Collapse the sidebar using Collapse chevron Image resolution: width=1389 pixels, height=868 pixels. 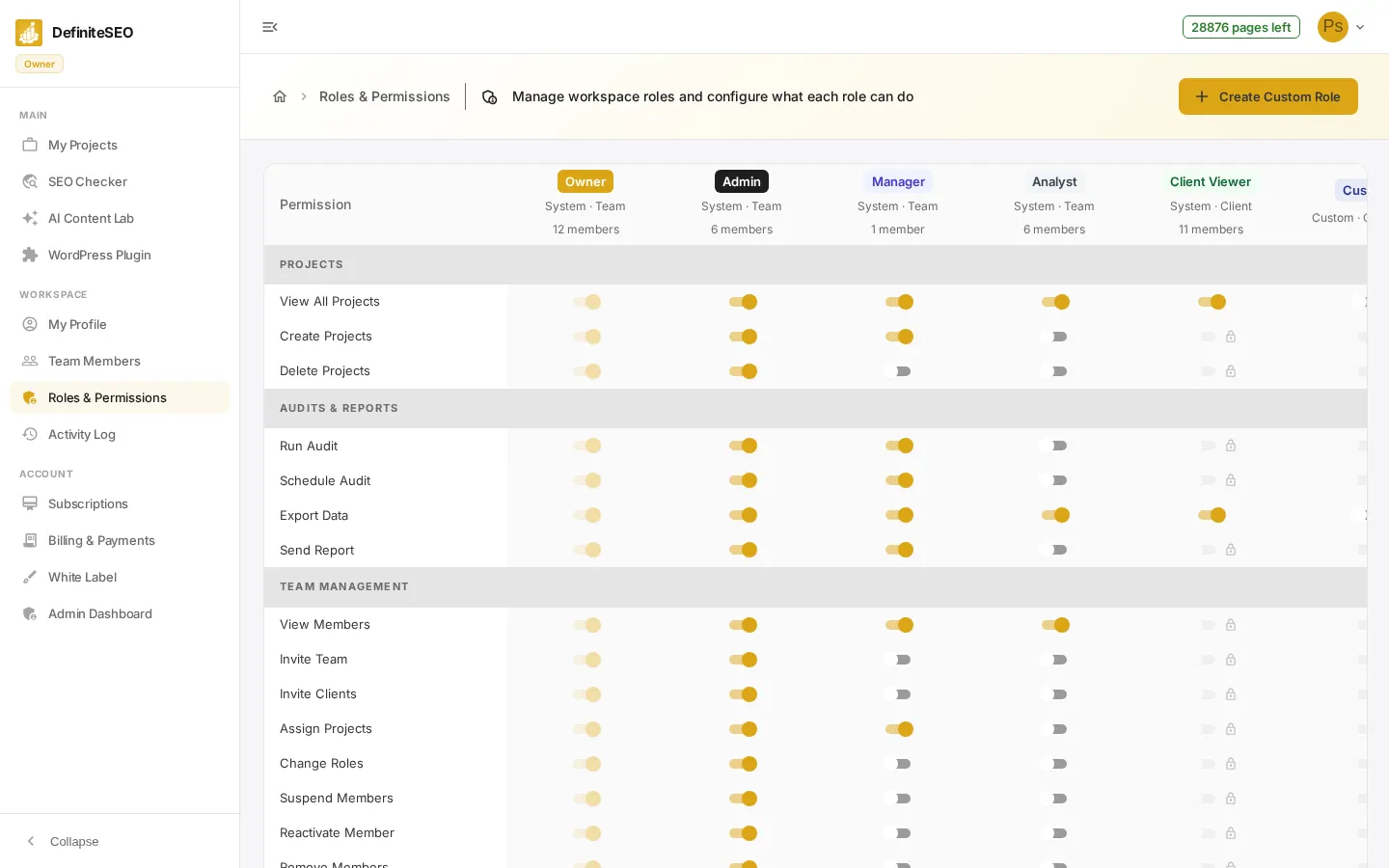point(31,841)
